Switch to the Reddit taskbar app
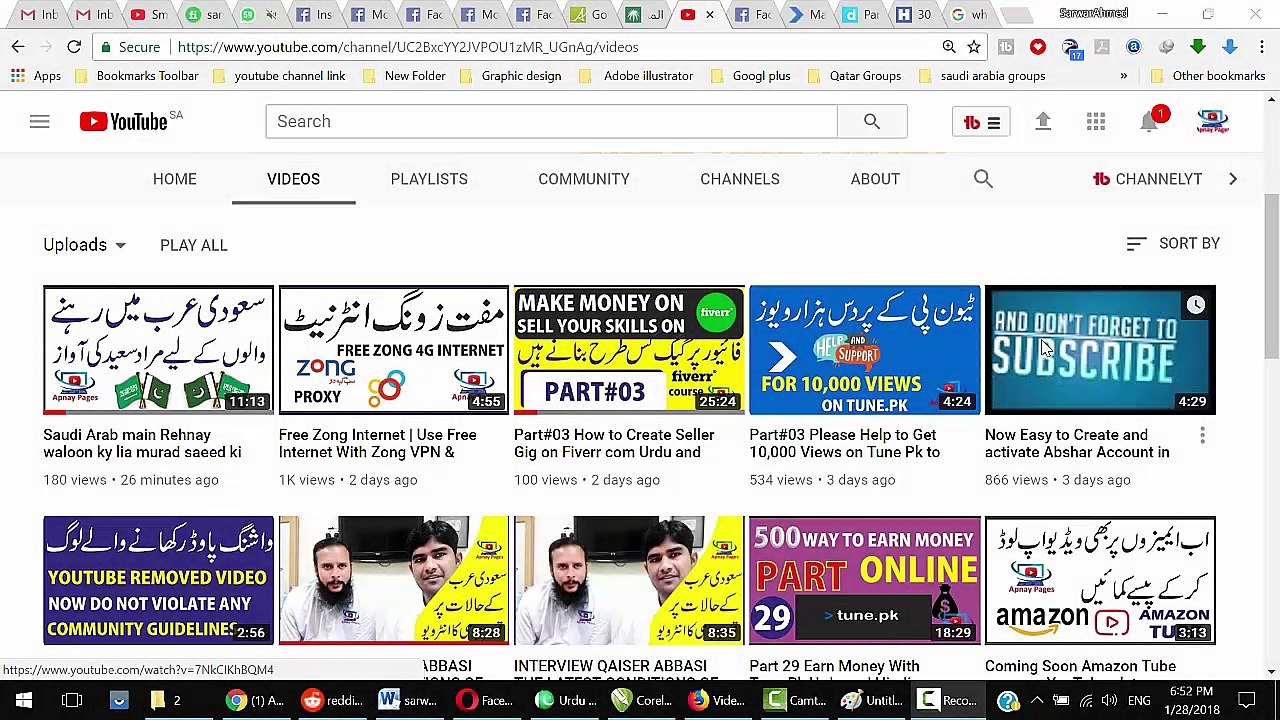Image resolution: width=1280 pixels, height=720 pixels. [332, 700]
